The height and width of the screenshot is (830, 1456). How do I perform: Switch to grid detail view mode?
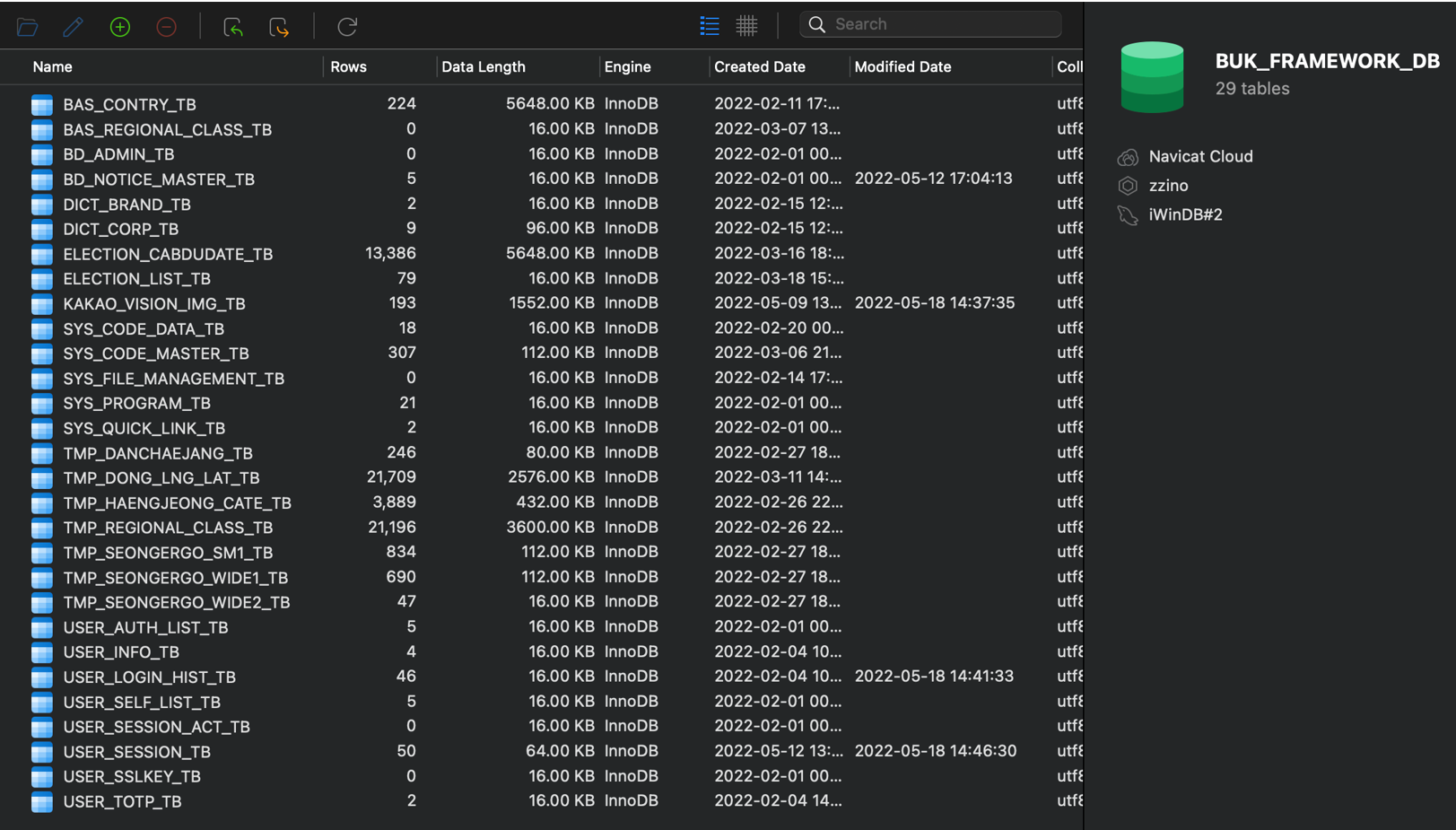(x=746, y=25)
